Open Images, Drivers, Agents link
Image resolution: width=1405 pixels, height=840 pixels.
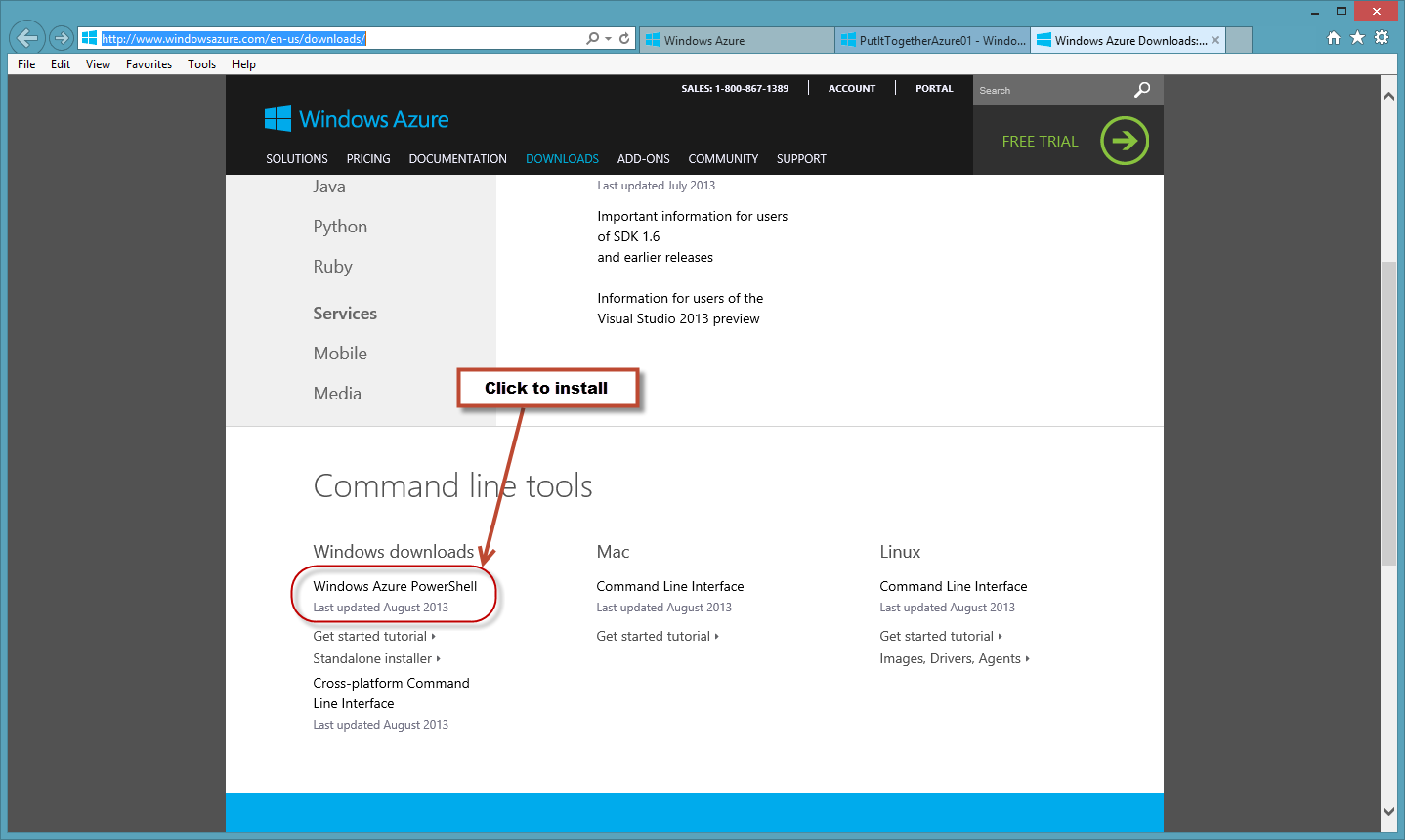pyautogui.click(x=955, y=659)
